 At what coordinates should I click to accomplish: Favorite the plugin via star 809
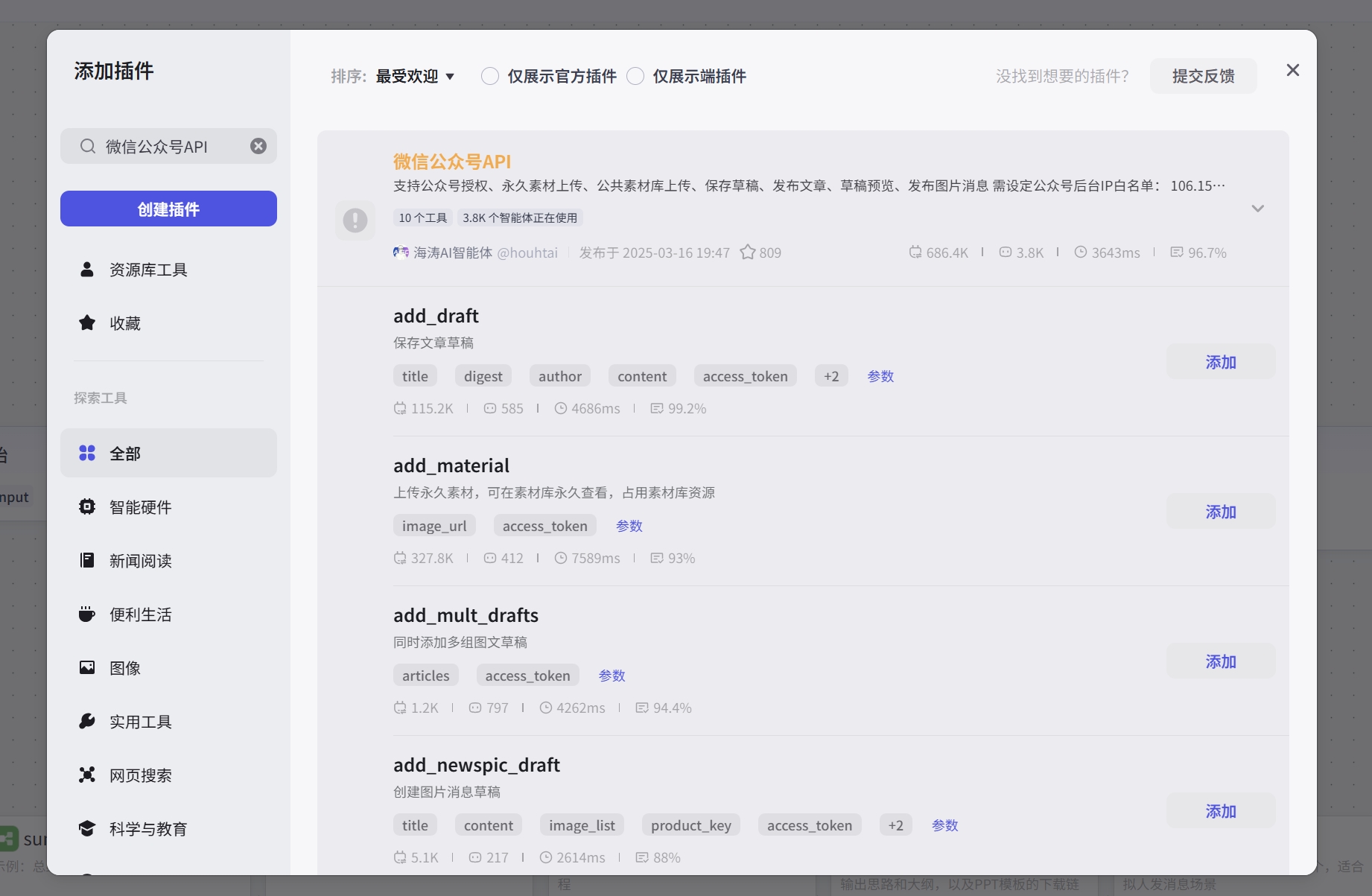coord(748,252)
